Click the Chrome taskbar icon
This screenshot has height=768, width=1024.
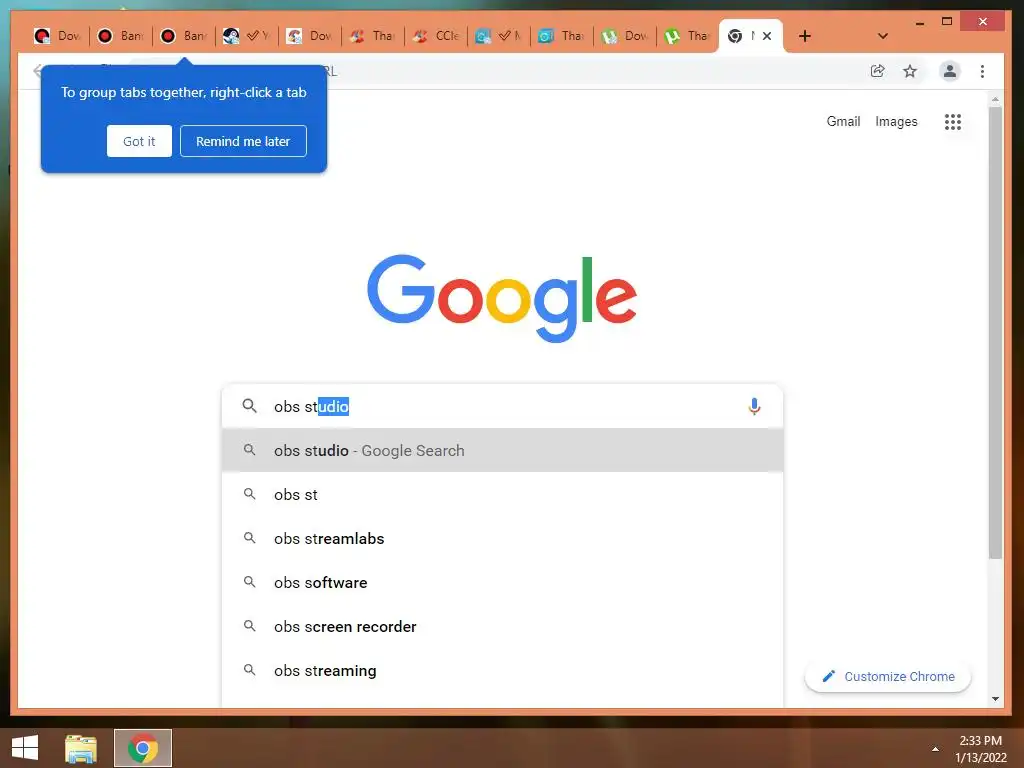click(x=143, y=748)
